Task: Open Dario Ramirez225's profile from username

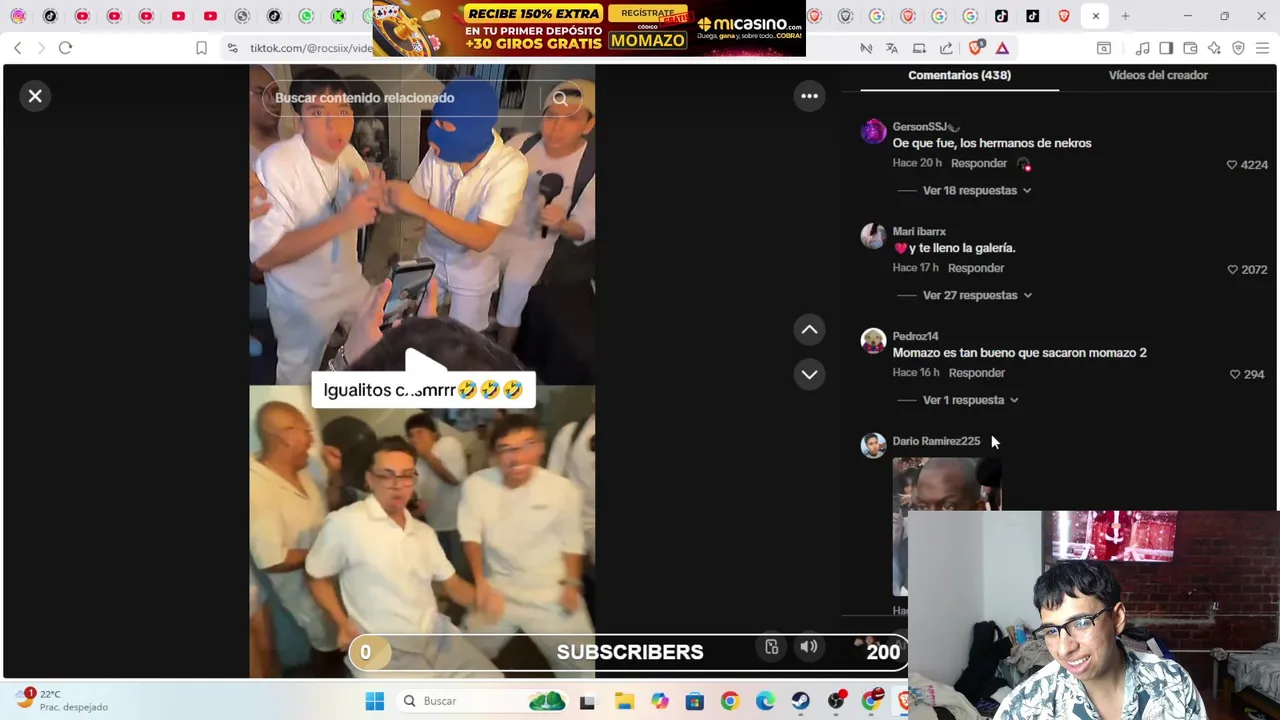Action: 935,441
